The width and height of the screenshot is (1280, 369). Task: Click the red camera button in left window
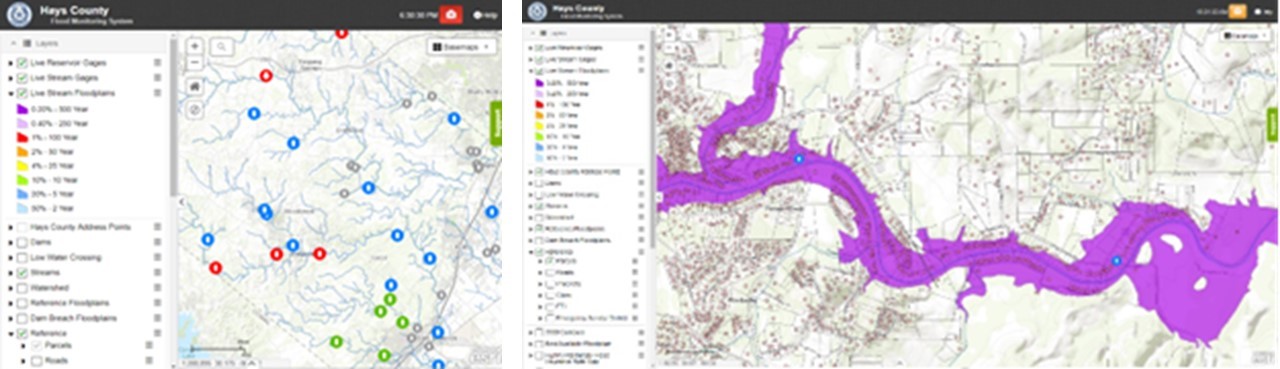pos(451,15)
